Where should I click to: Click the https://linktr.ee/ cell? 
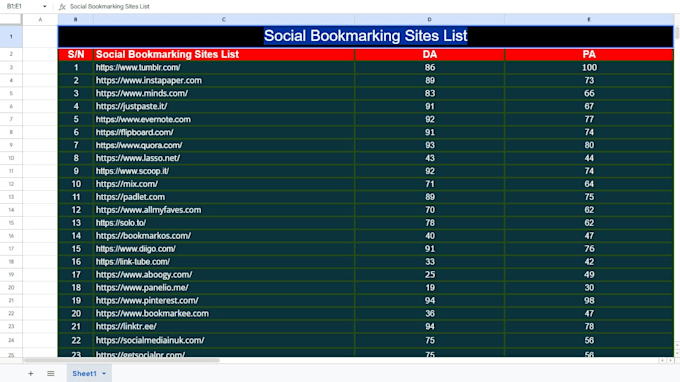click(x=224, y=326)
